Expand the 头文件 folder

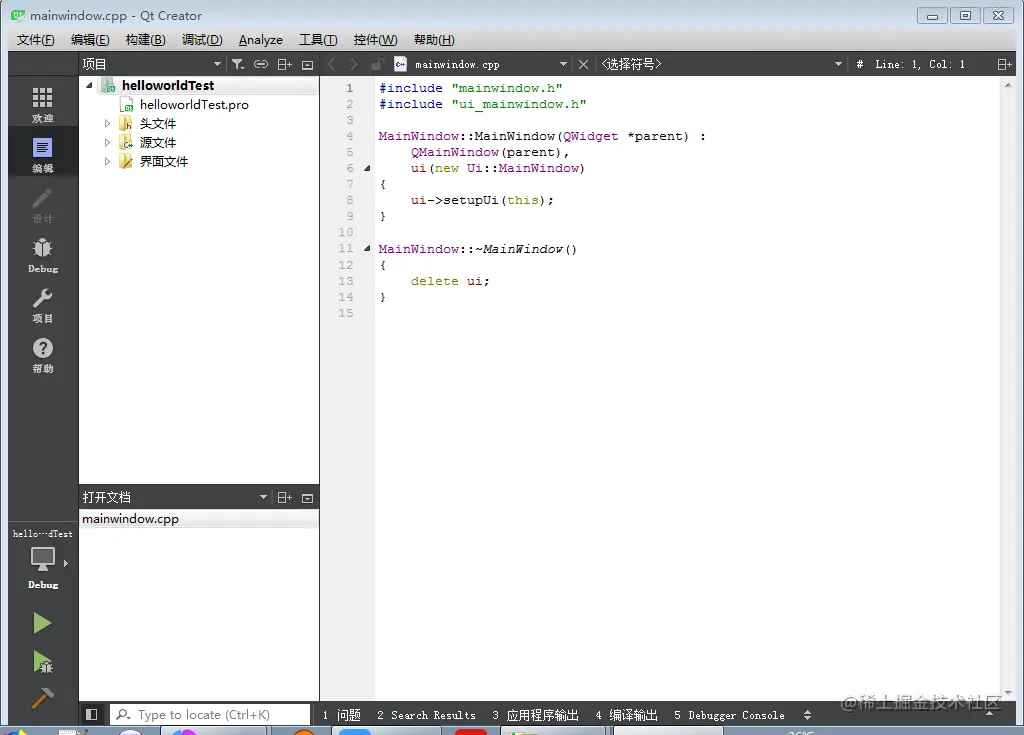(107, 123)
